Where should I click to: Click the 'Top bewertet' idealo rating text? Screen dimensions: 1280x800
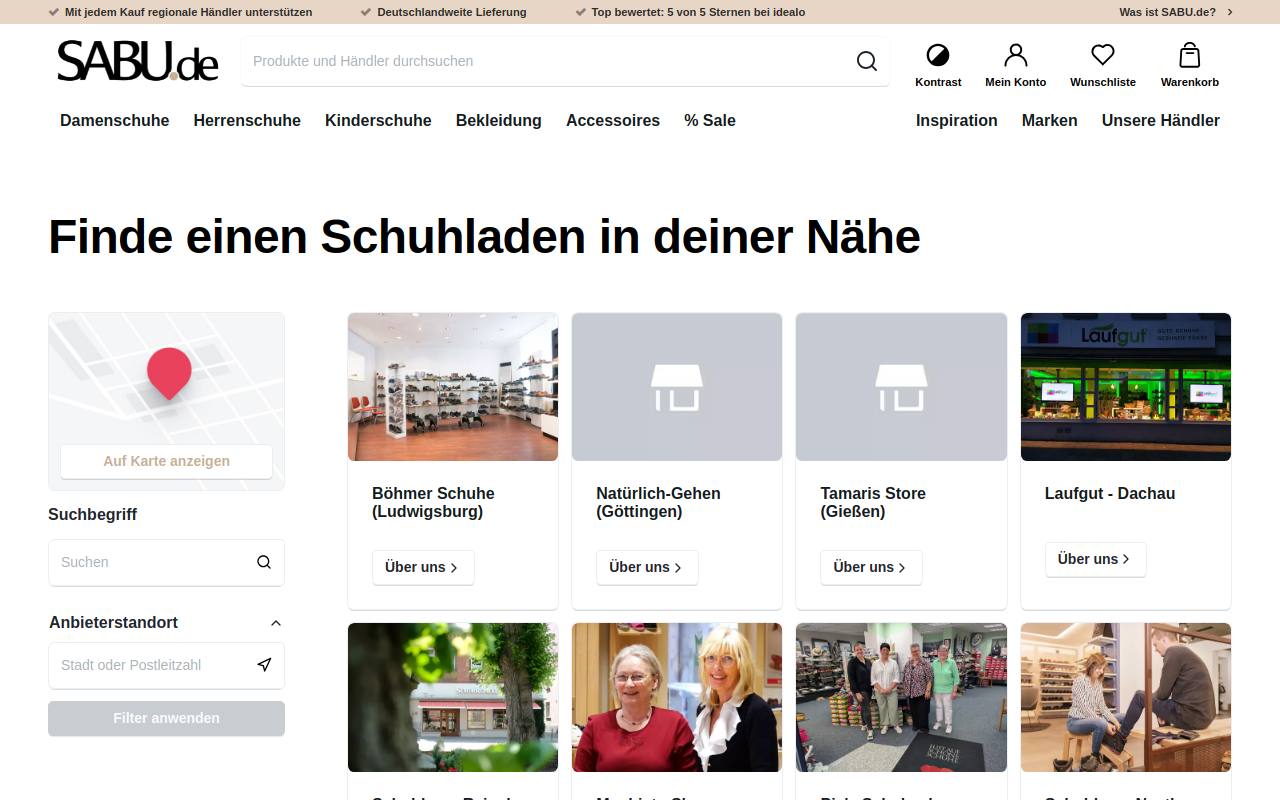pyautogui.click(x=698, y=12)
